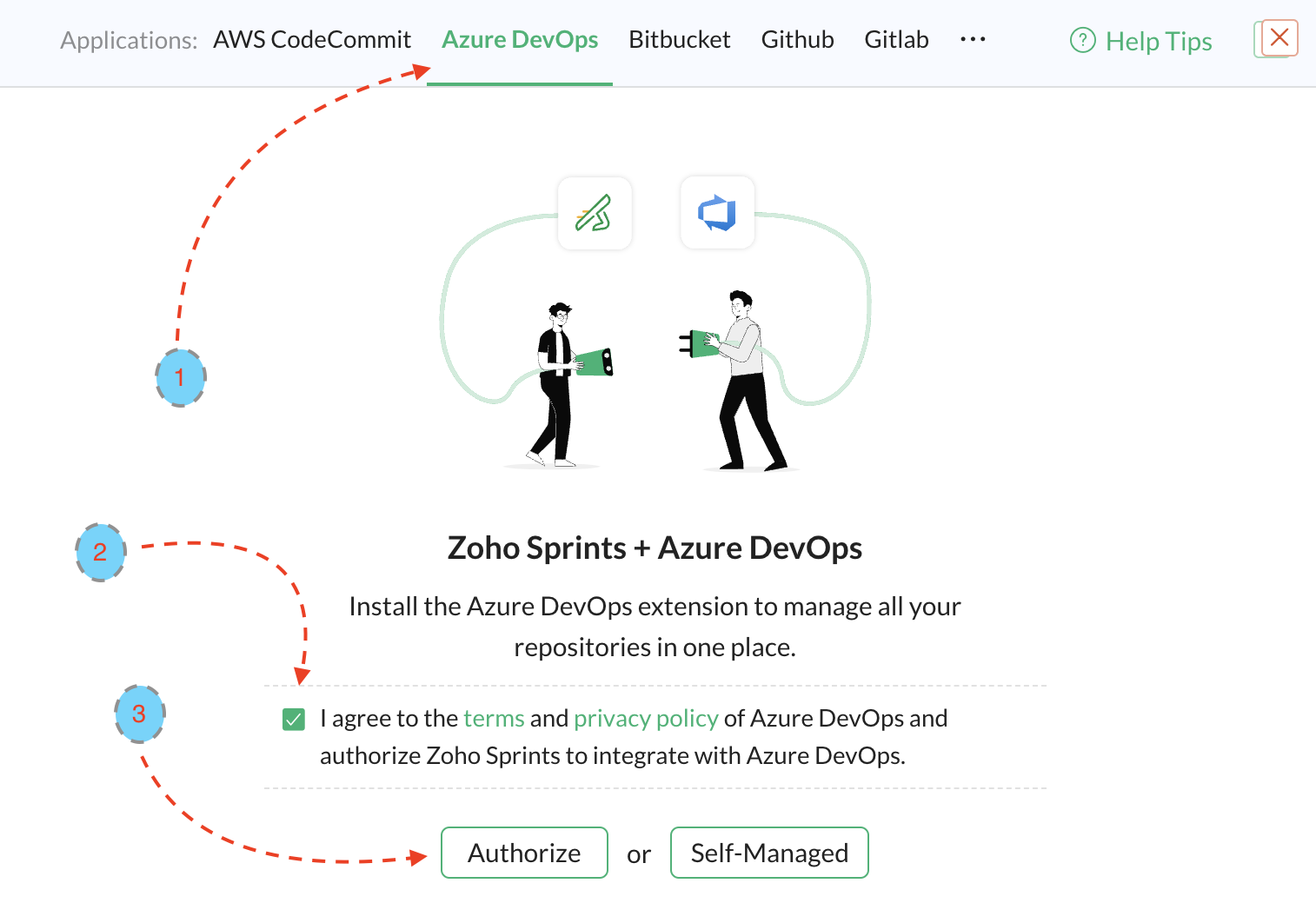The image size is (1316, 923).
Task: Click the 'Applications:' label
Action: pyautogui.click(x=129, y=41)
